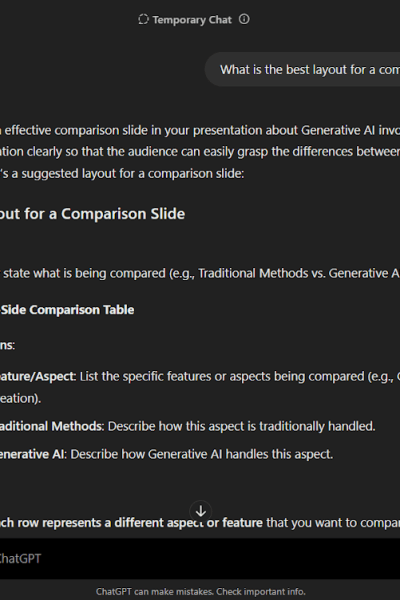Click the dashed-circle Temporary Chat icon
The height and width of the screenshot is (600, 400).
click(143, 20)
